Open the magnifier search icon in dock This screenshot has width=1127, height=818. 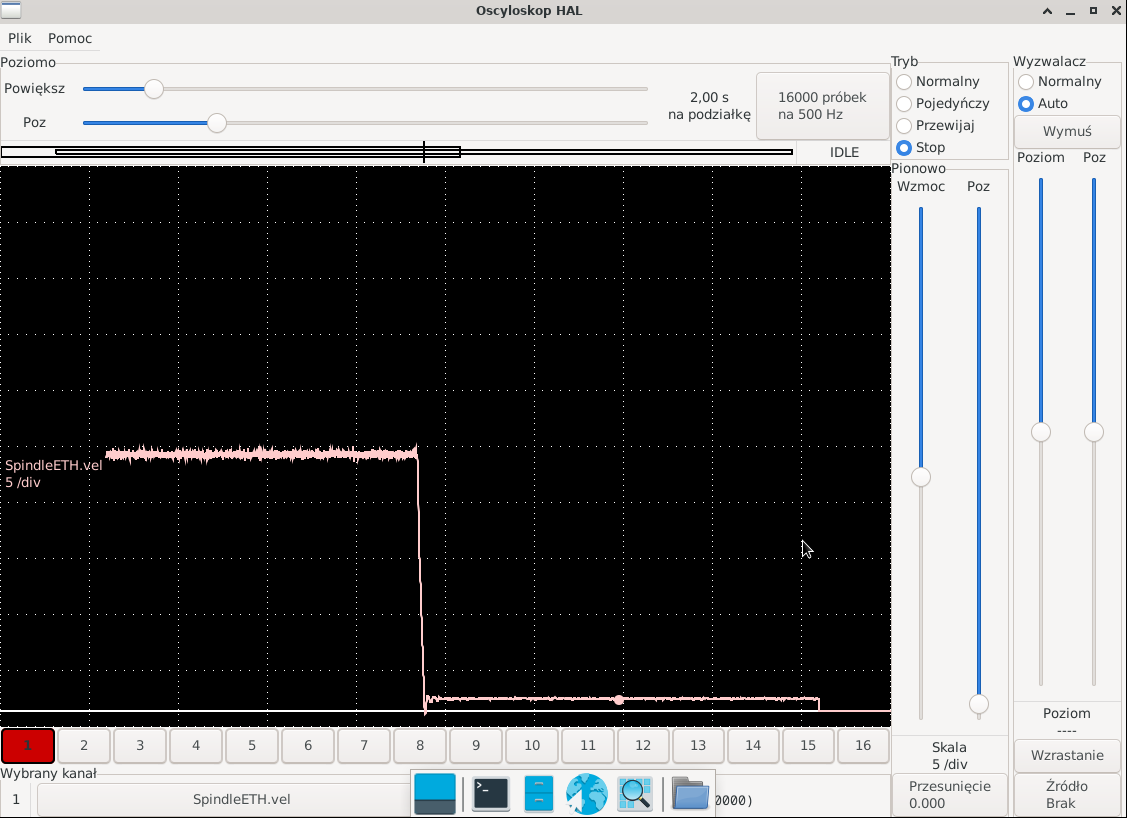pyautogui.click(x=635, y=794)
